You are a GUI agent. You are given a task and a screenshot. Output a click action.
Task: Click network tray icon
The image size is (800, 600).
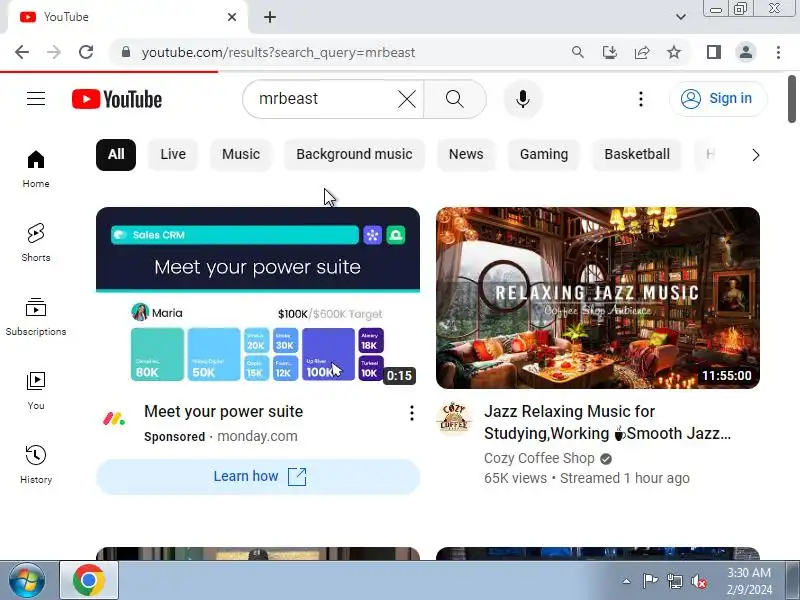tap(674, 581)
